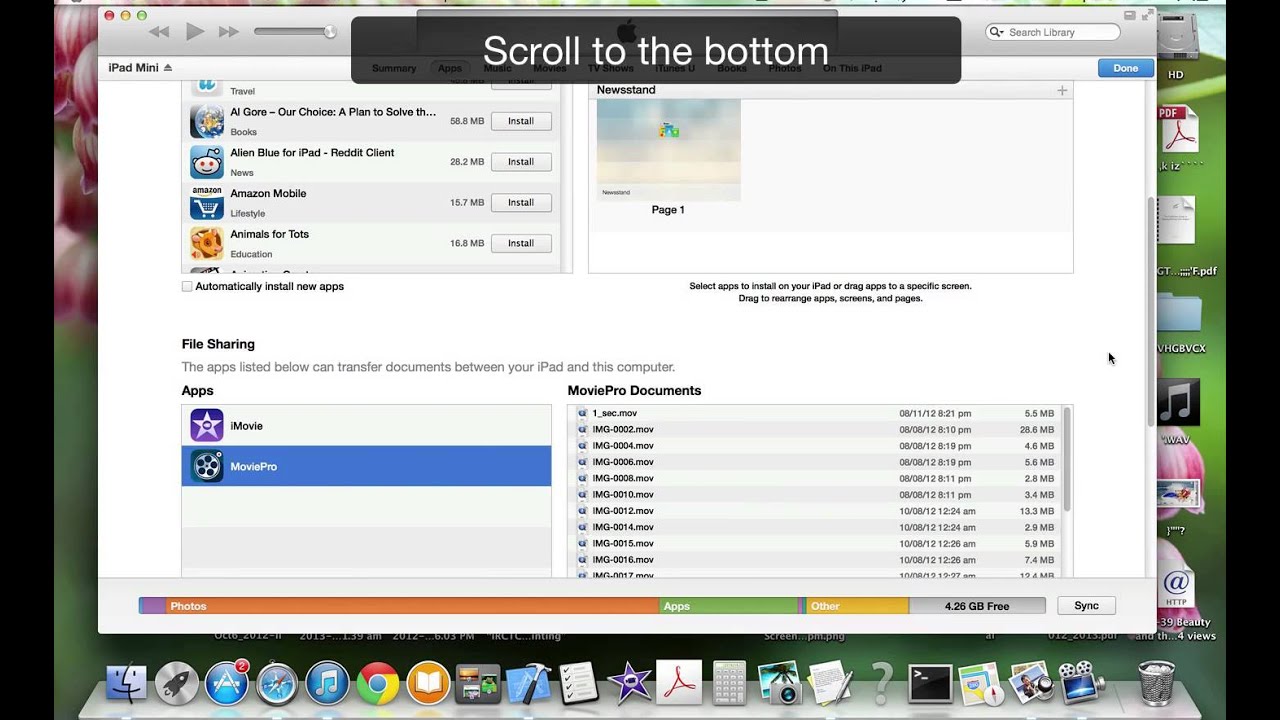The image size is (1280, 720).
Task: Enable Automatically install new apps checkbox
Action: [x=187, y=286]
